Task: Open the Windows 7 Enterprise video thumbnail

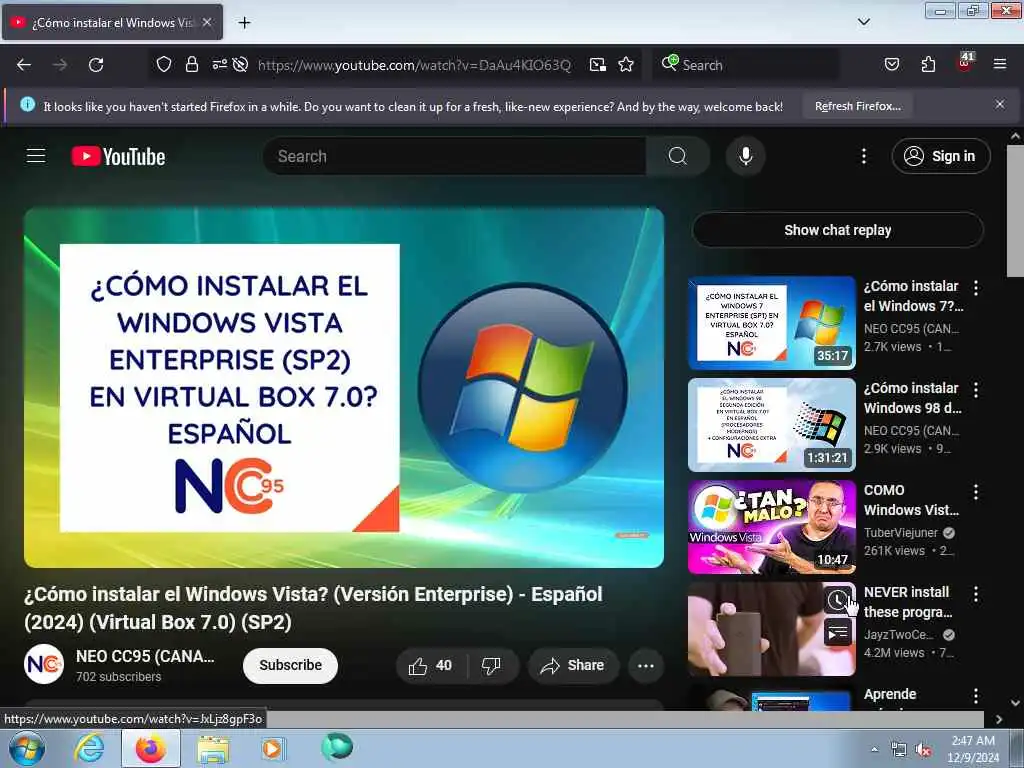Action: (x=771, y=323)
